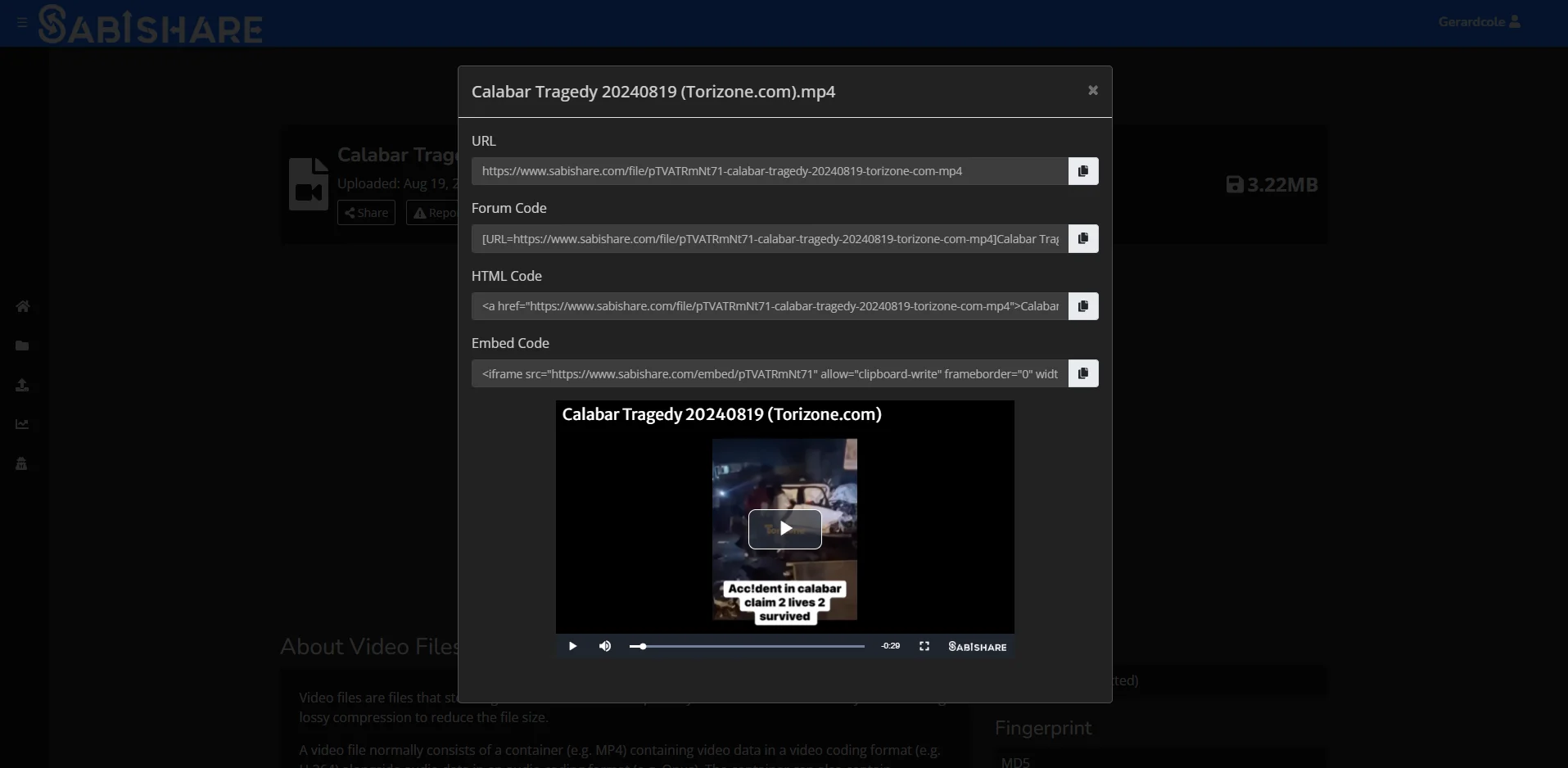
Task: Click the Sabishare logo in the header
Action: (x=150, y=25)
